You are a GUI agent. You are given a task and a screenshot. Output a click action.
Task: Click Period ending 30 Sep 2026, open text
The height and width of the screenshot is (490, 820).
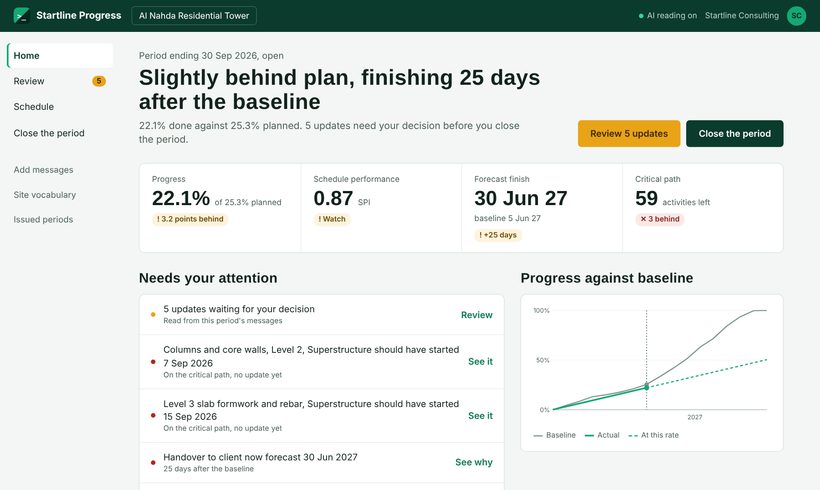(x=211, y=55)
